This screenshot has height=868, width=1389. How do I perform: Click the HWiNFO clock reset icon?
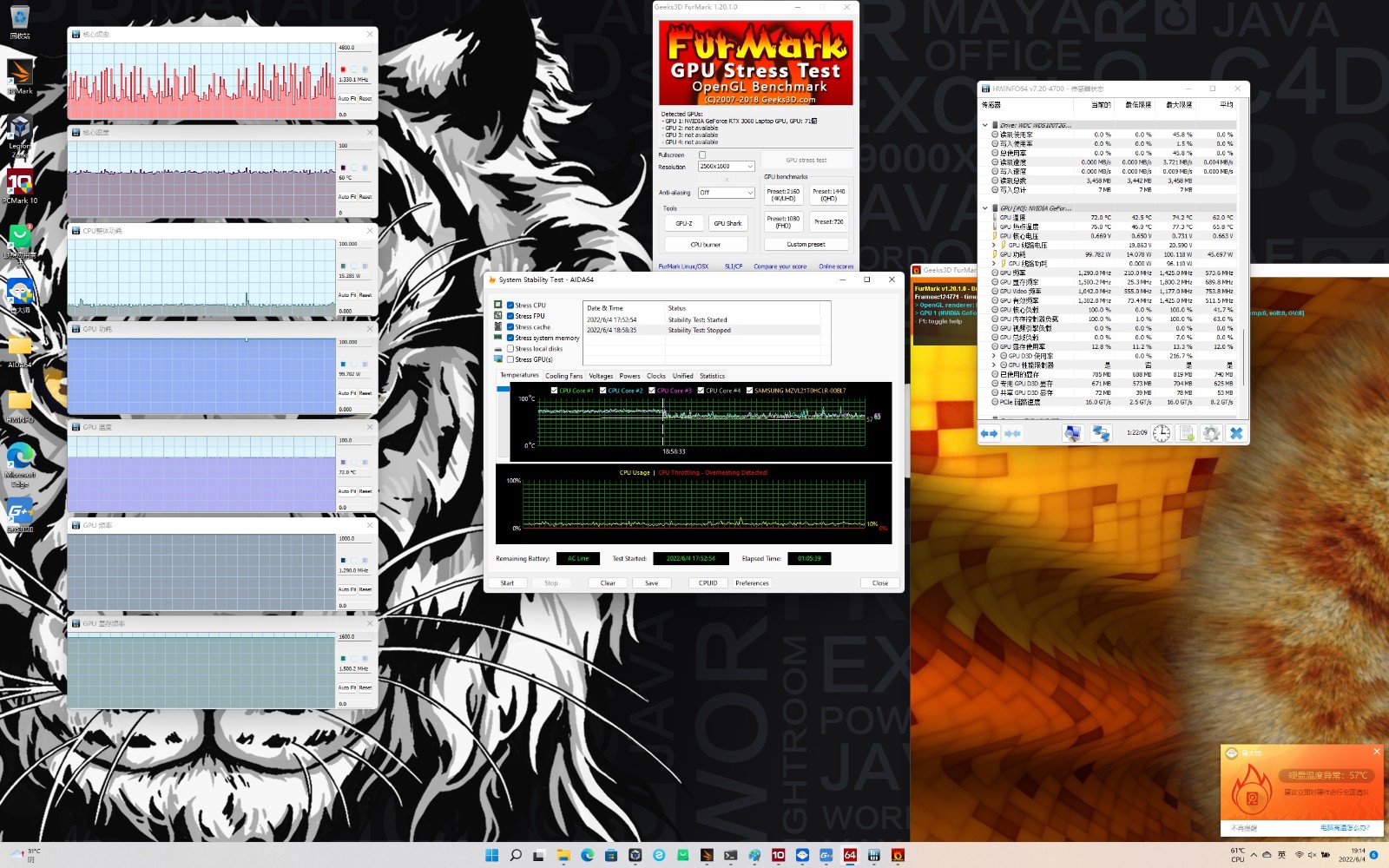click(x=1162, y=433)
